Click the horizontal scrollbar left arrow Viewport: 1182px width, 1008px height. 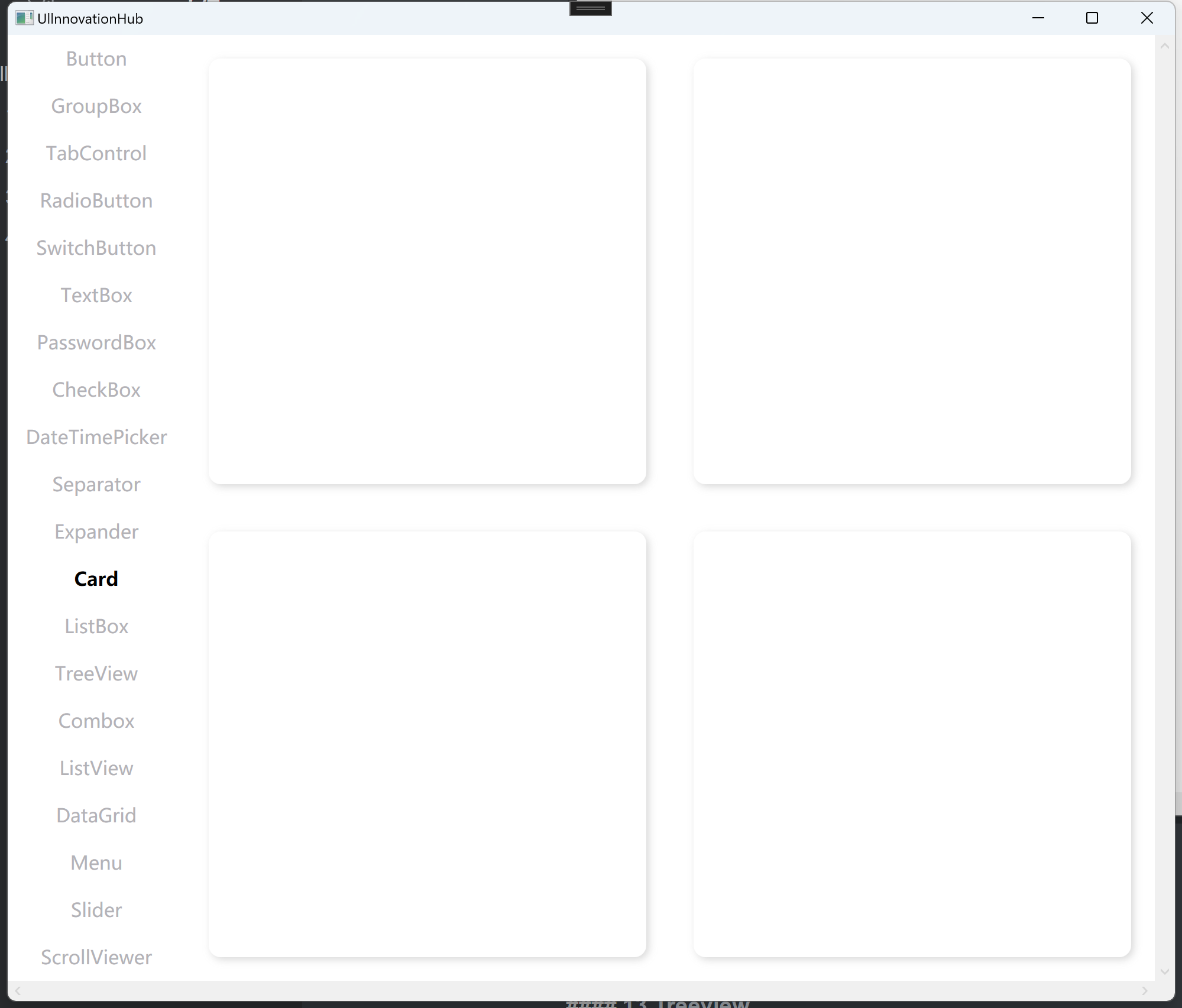coord(18,990)
